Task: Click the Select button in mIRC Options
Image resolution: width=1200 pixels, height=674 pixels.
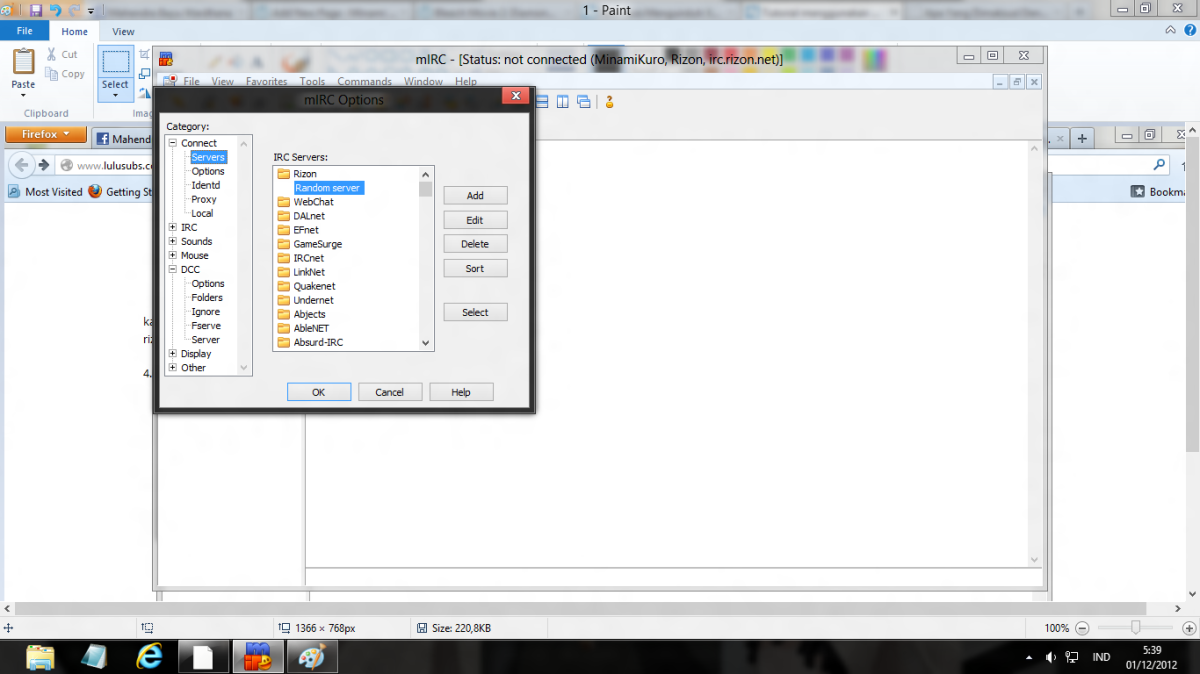Action: pos(475,312)
